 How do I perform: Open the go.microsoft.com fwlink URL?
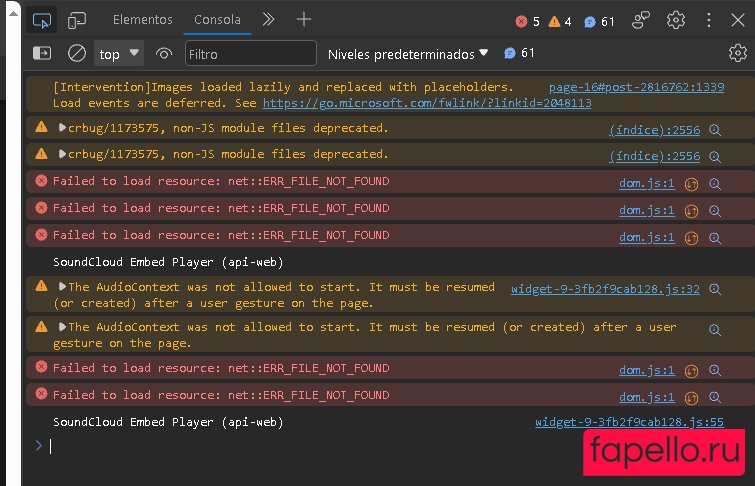tap(427, 103)
